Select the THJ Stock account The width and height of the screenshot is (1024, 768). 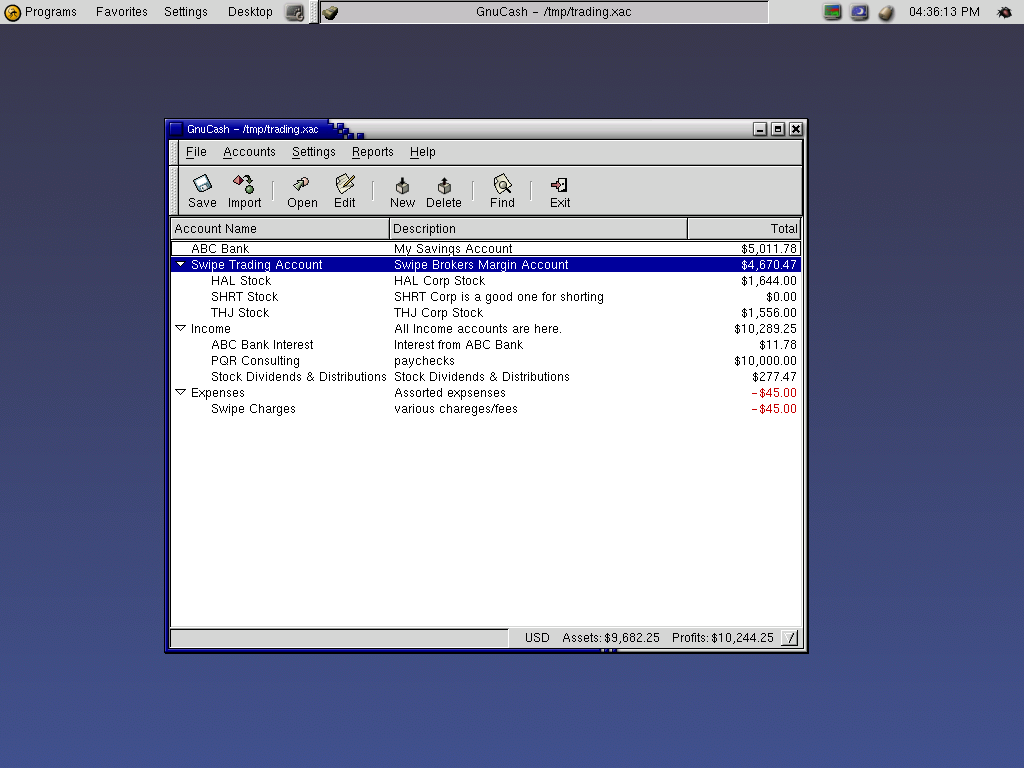486,312
